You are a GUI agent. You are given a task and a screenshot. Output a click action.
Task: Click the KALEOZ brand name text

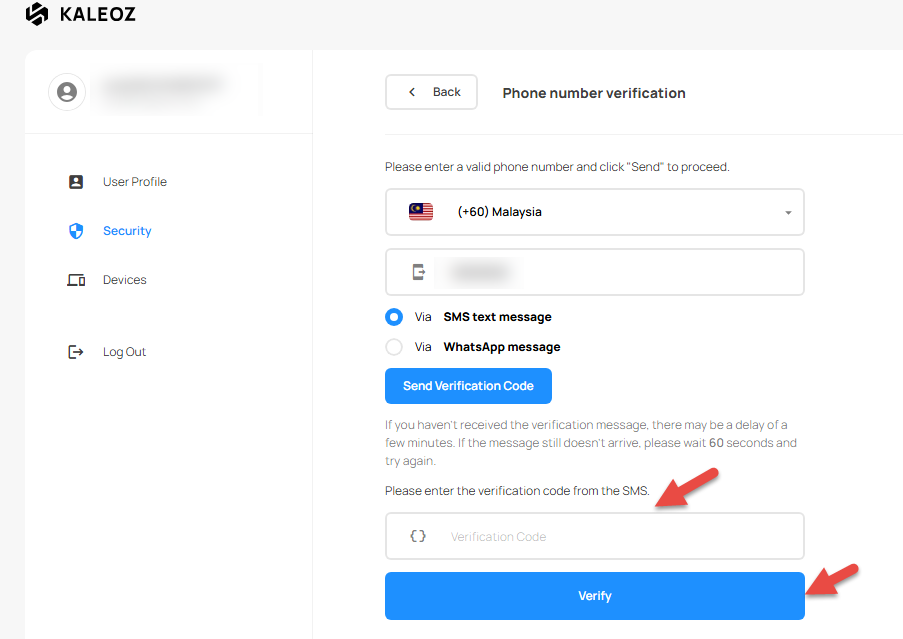pyautogui.click(x=98, y=14)
